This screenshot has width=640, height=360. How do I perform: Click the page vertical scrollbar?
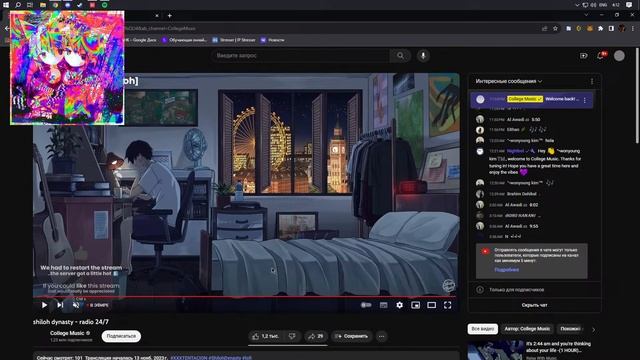click(x=637, y=96)
